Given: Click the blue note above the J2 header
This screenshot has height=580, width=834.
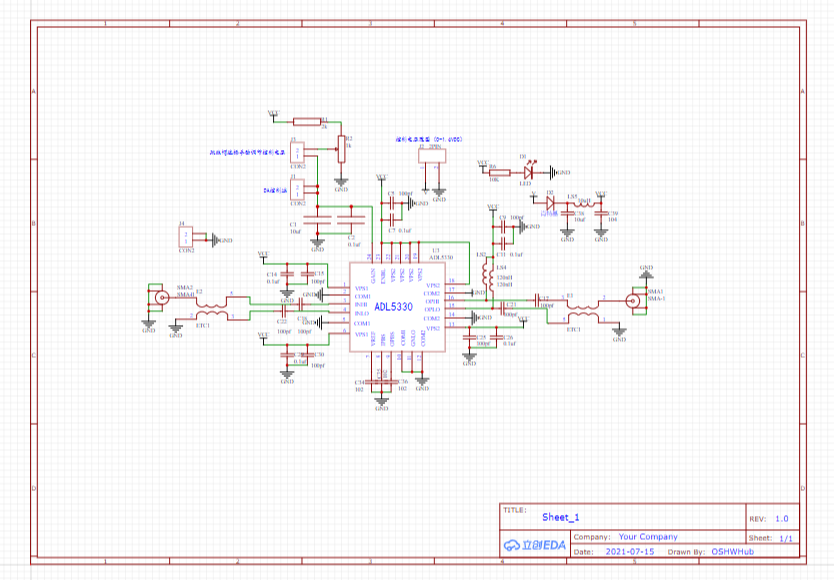Looking at the screenshot, I should pos(429,139).
